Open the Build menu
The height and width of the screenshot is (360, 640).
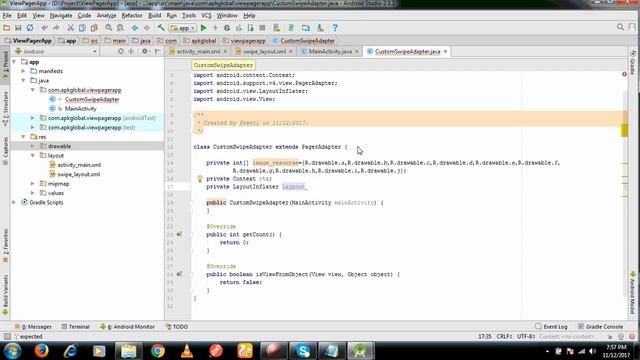(154, 16)
